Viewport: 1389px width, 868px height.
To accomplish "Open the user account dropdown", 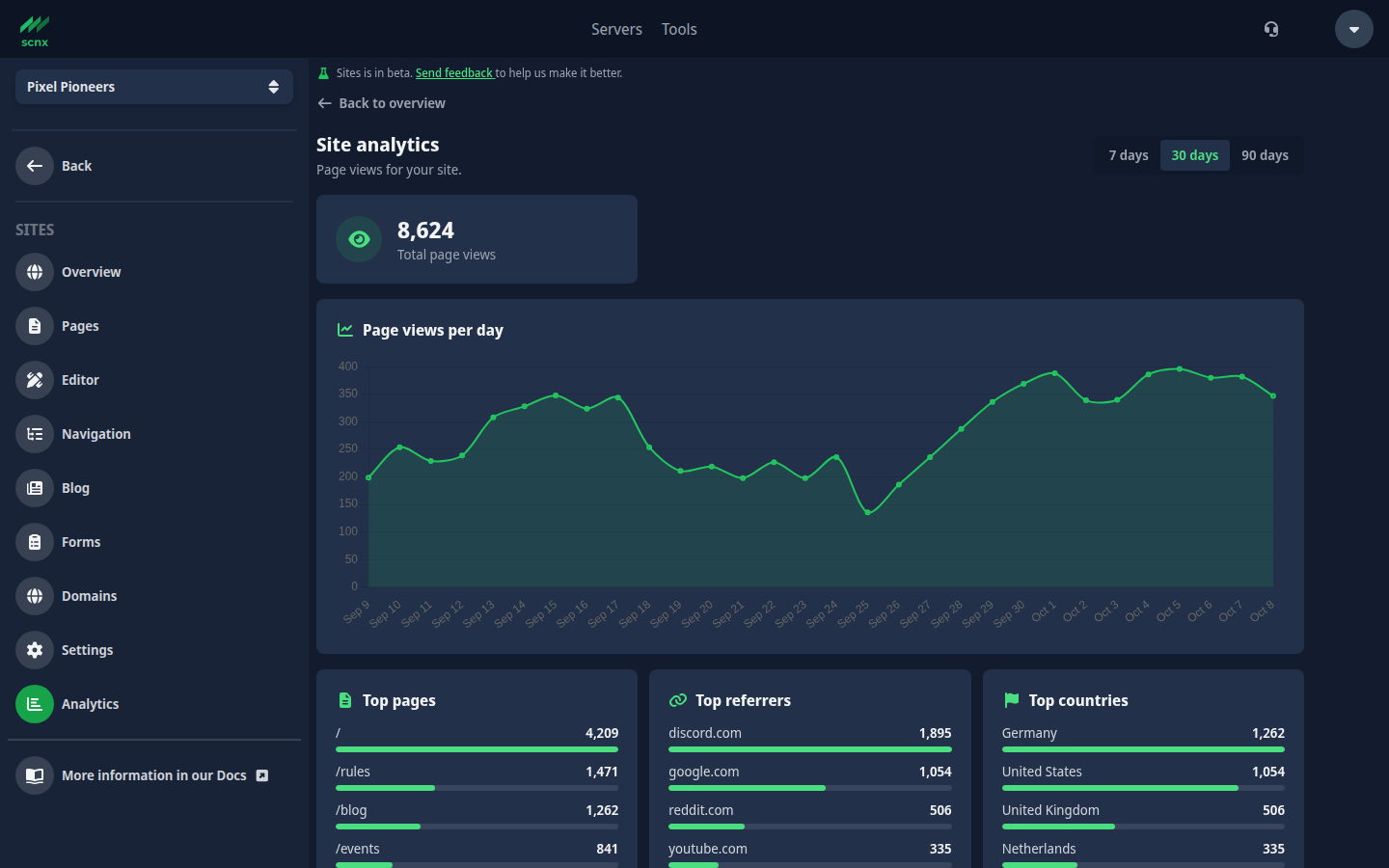I will [x=1354, y=29].
